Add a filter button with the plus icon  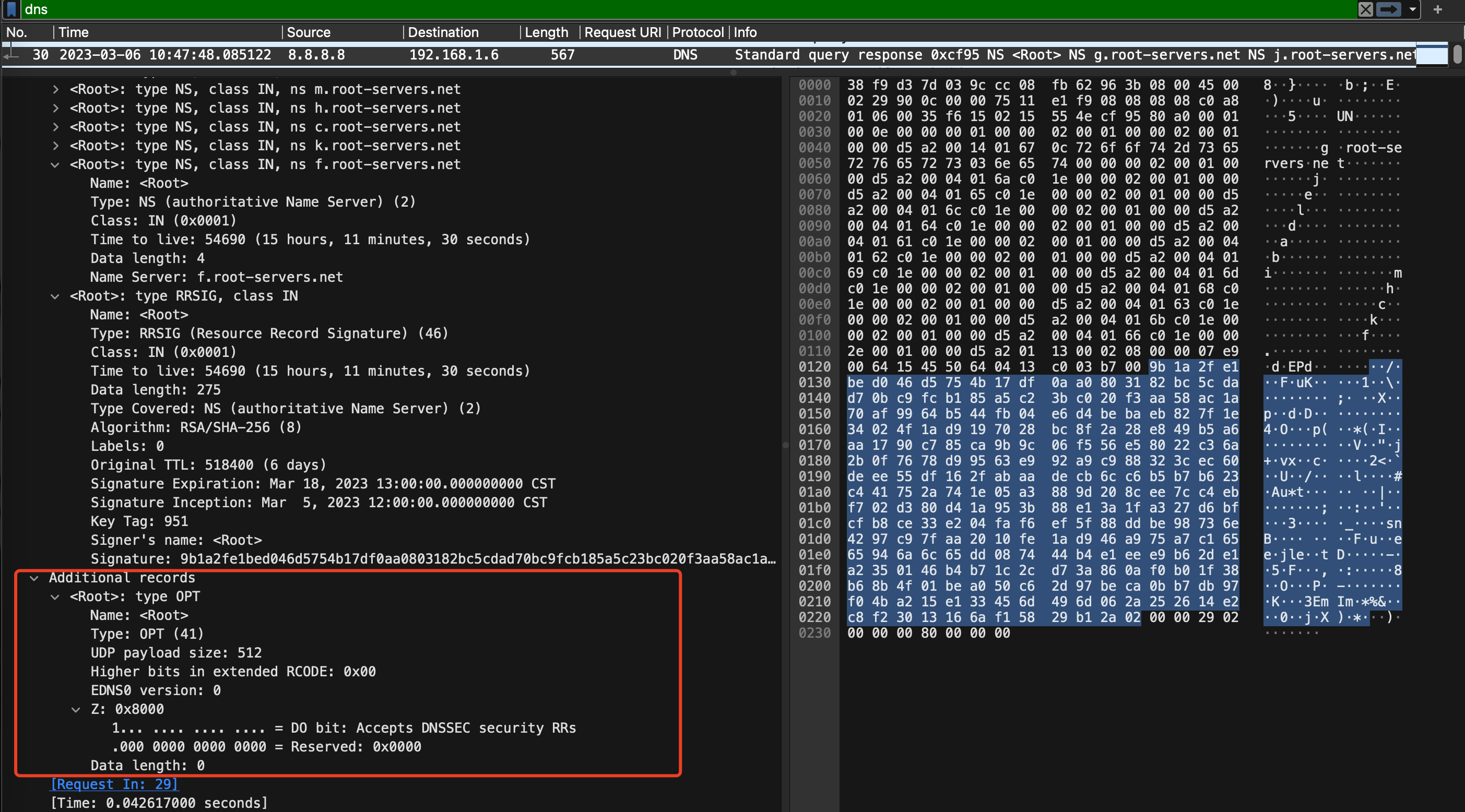(x=1438, y=9)
